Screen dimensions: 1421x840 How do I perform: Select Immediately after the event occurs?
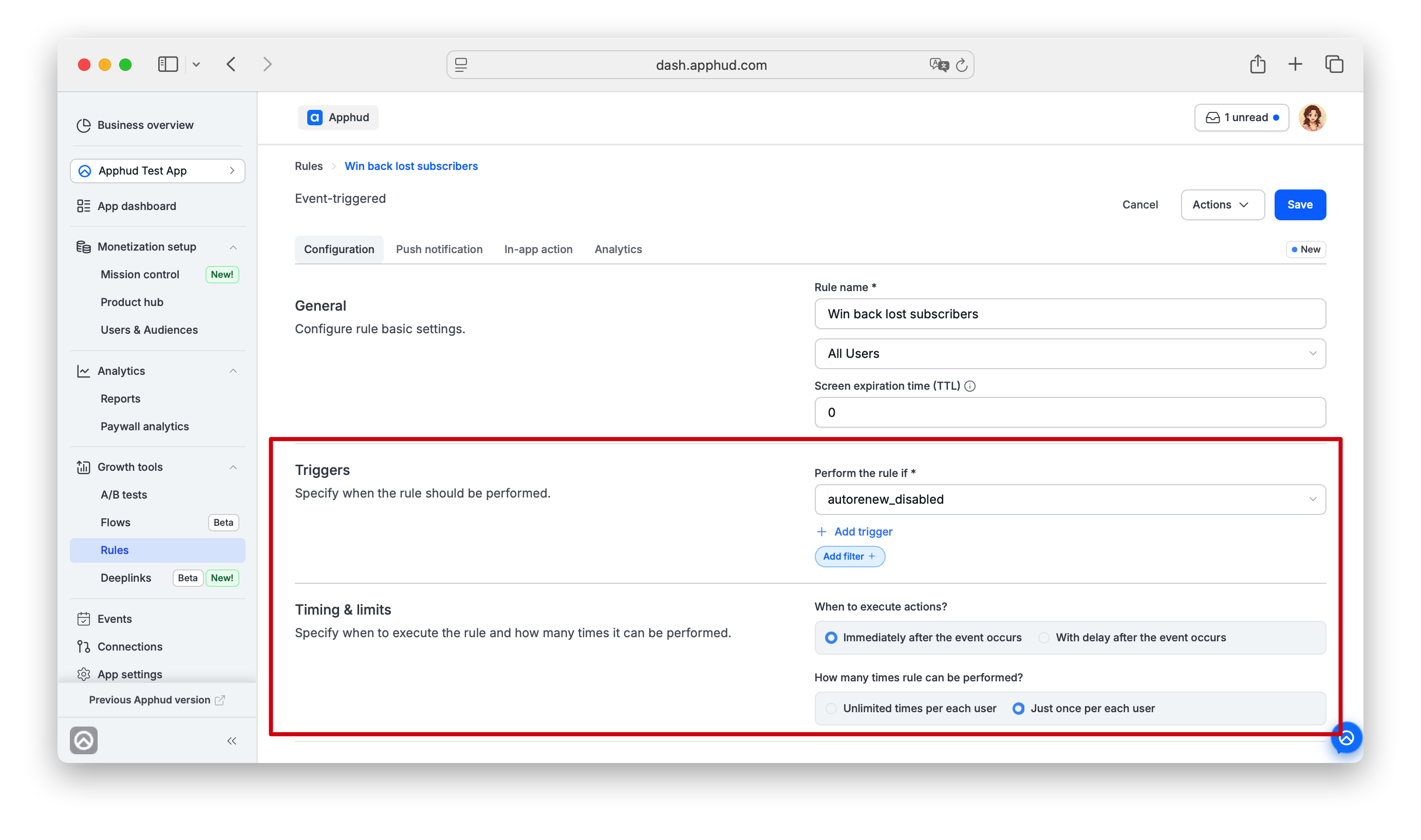[831, 637]
